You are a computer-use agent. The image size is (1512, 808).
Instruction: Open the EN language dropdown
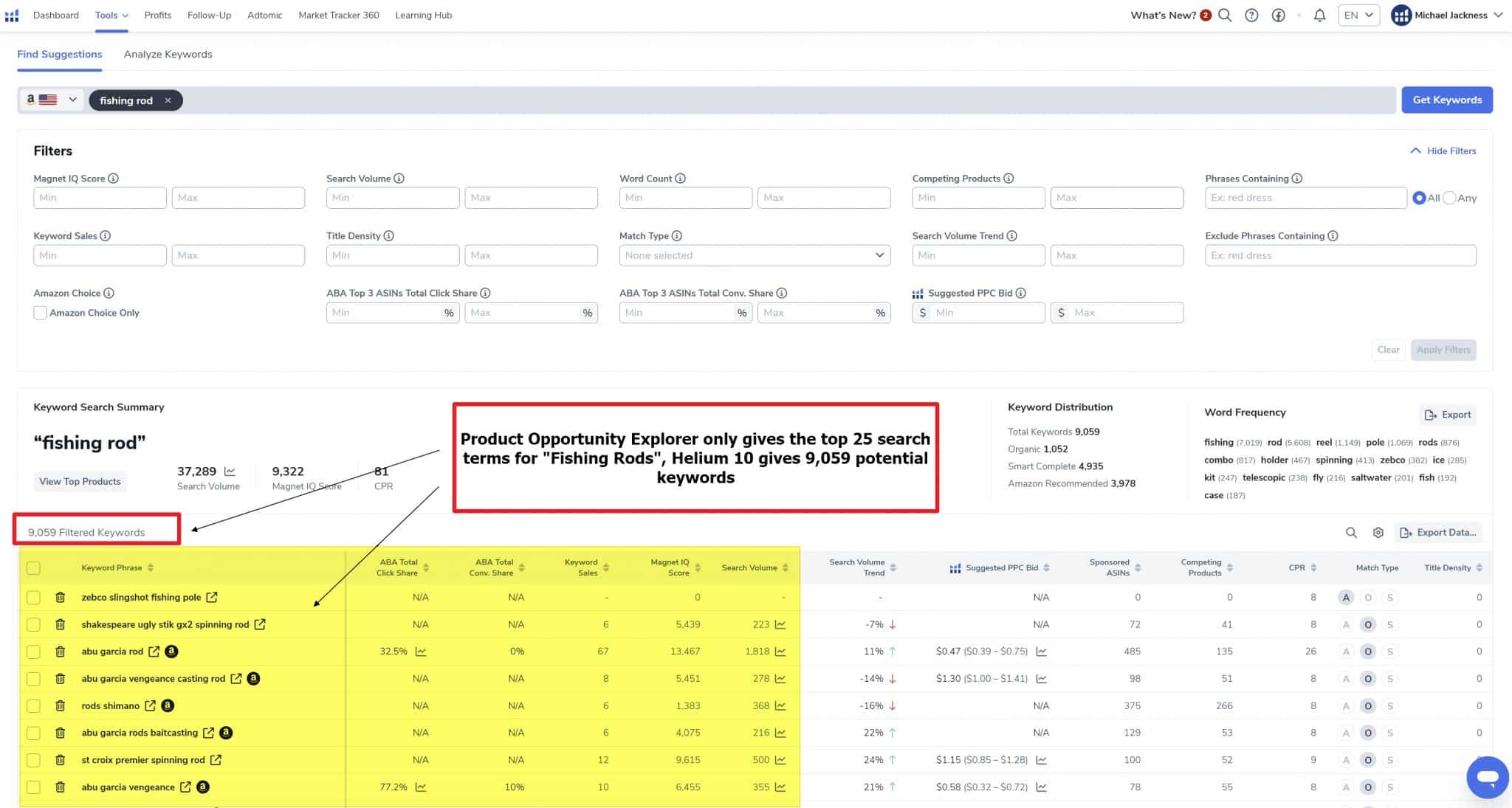coord(1358,15)
